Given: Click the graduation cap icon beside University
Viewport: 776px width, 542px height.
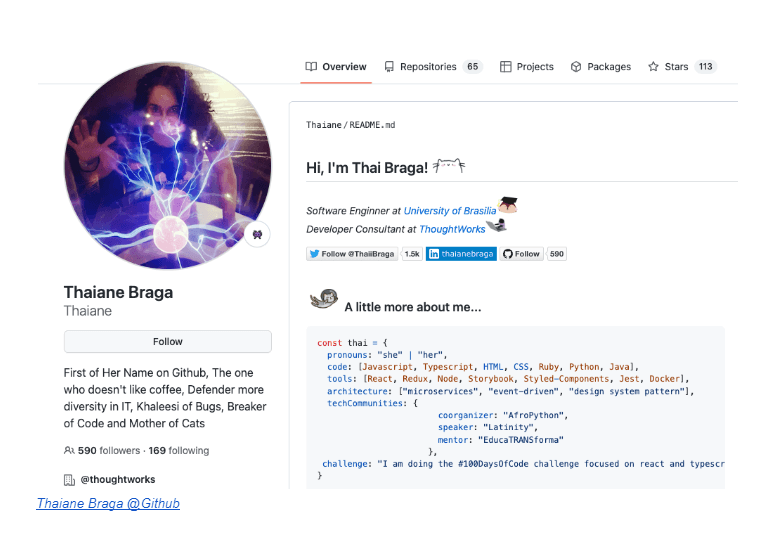Looking at the screenshot, I should point(507,206).
